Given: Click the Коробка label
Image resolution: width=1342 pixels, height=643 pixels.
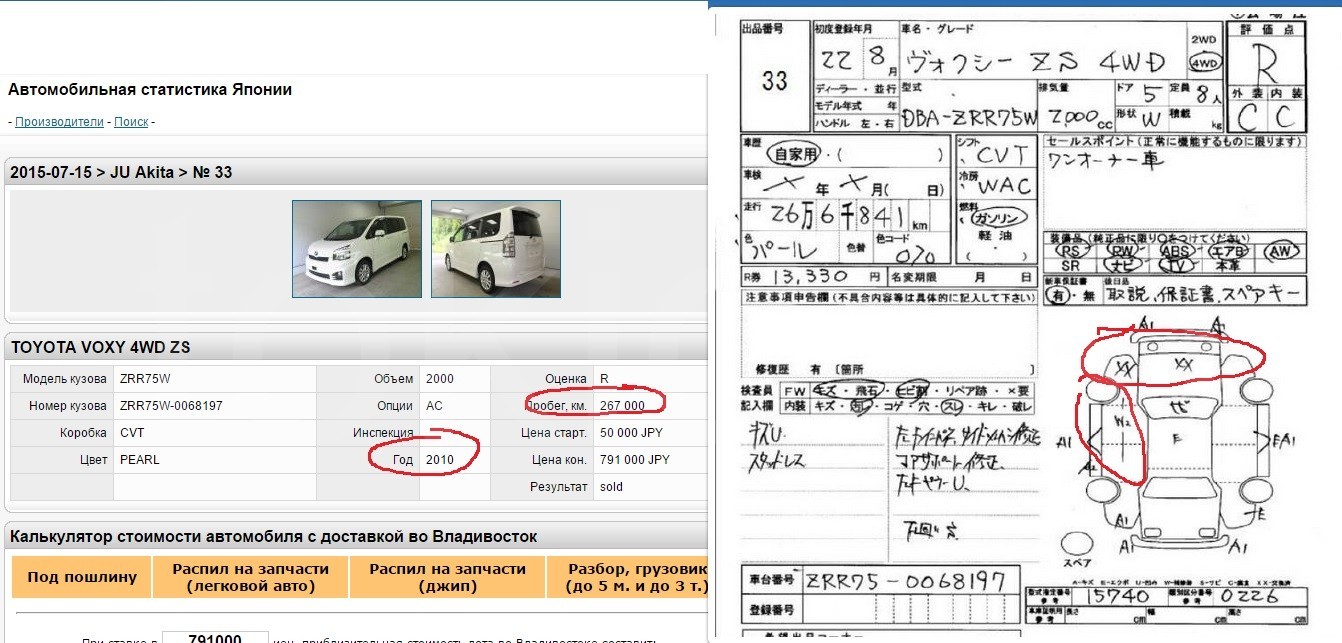Looking at the screenshot, I should (x=83, y=433).
